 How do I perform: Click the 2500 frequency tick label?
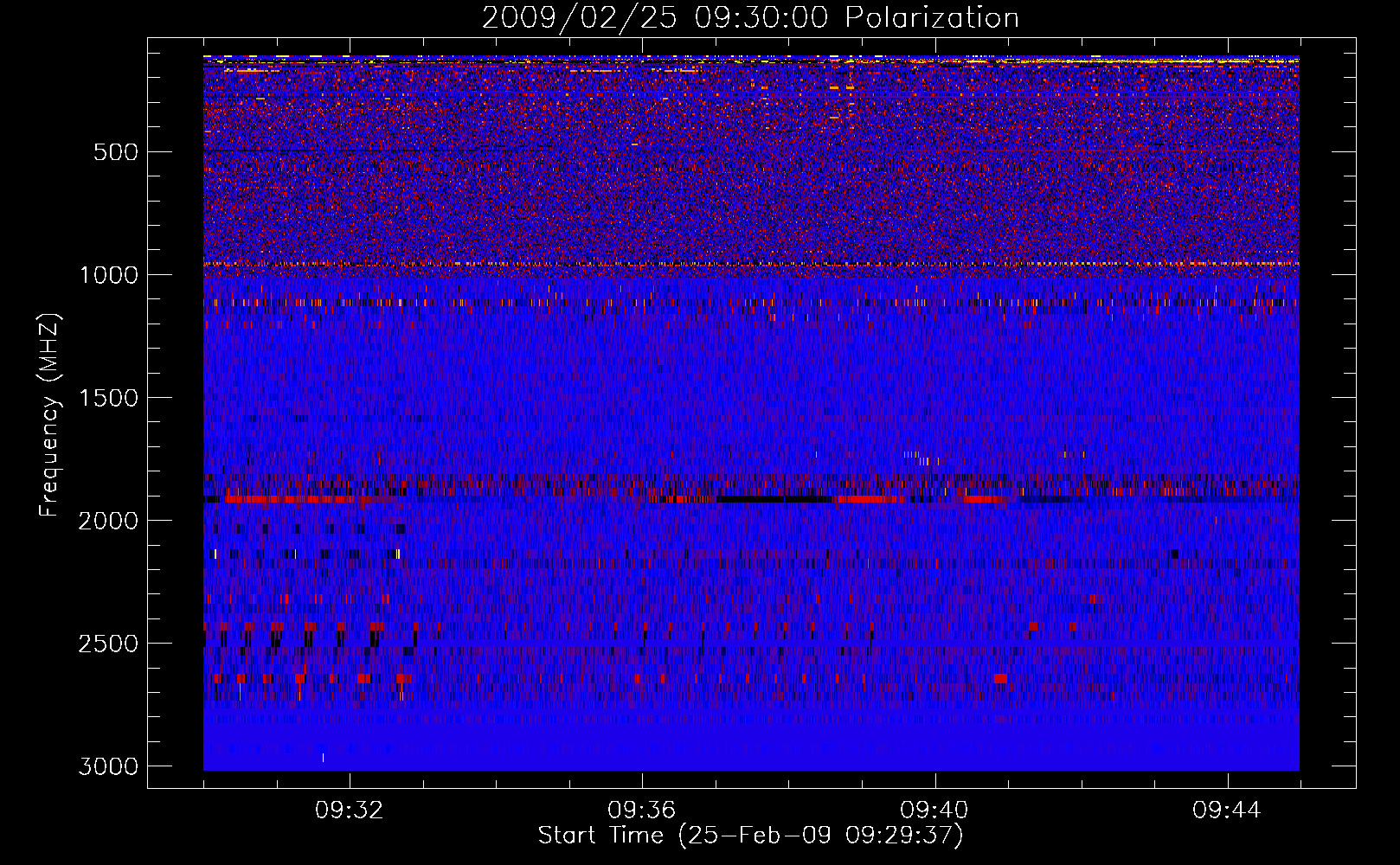pos(108,644)
